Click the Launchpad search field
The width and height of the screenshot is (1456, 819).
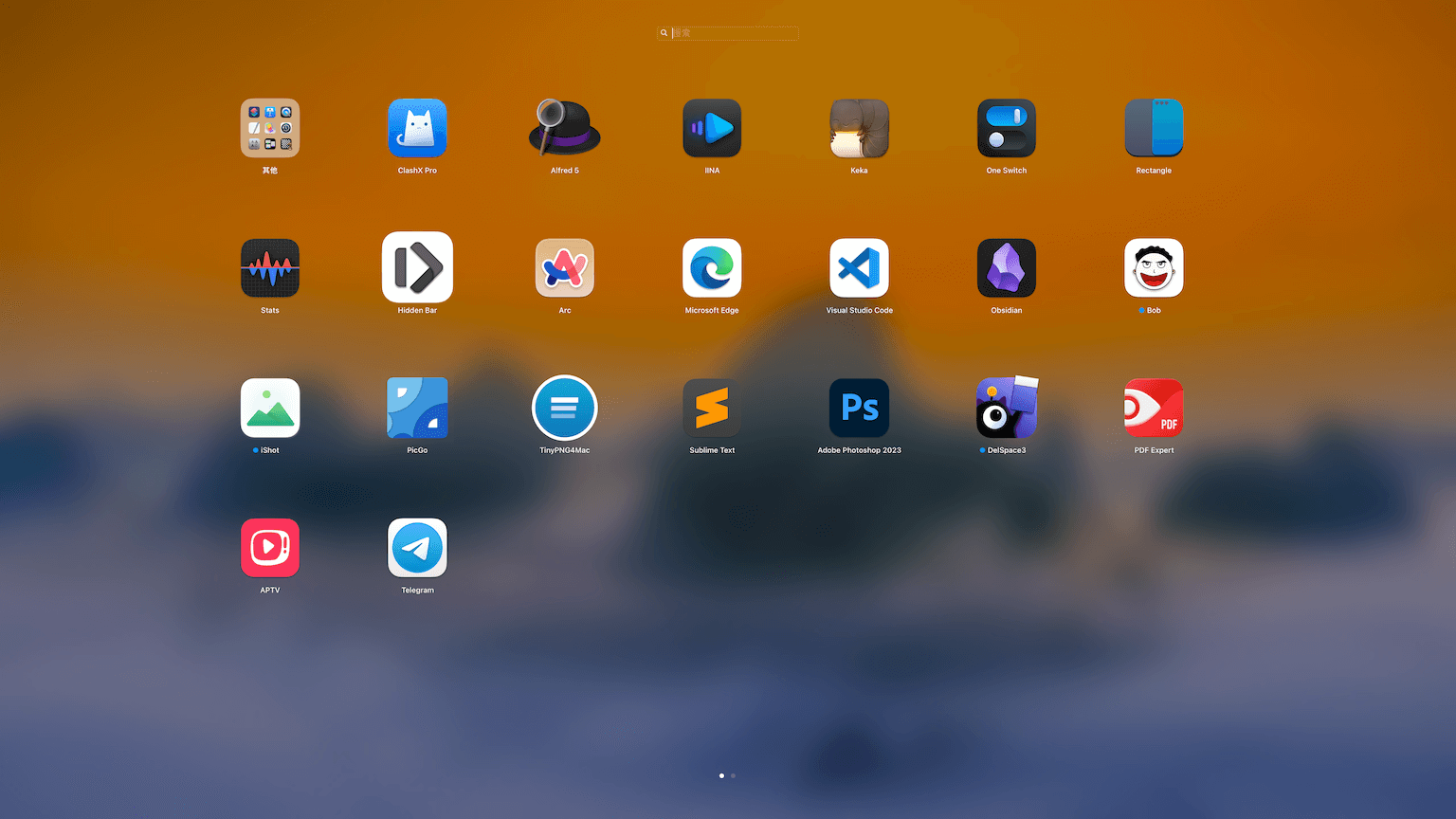tap(728, 33)
